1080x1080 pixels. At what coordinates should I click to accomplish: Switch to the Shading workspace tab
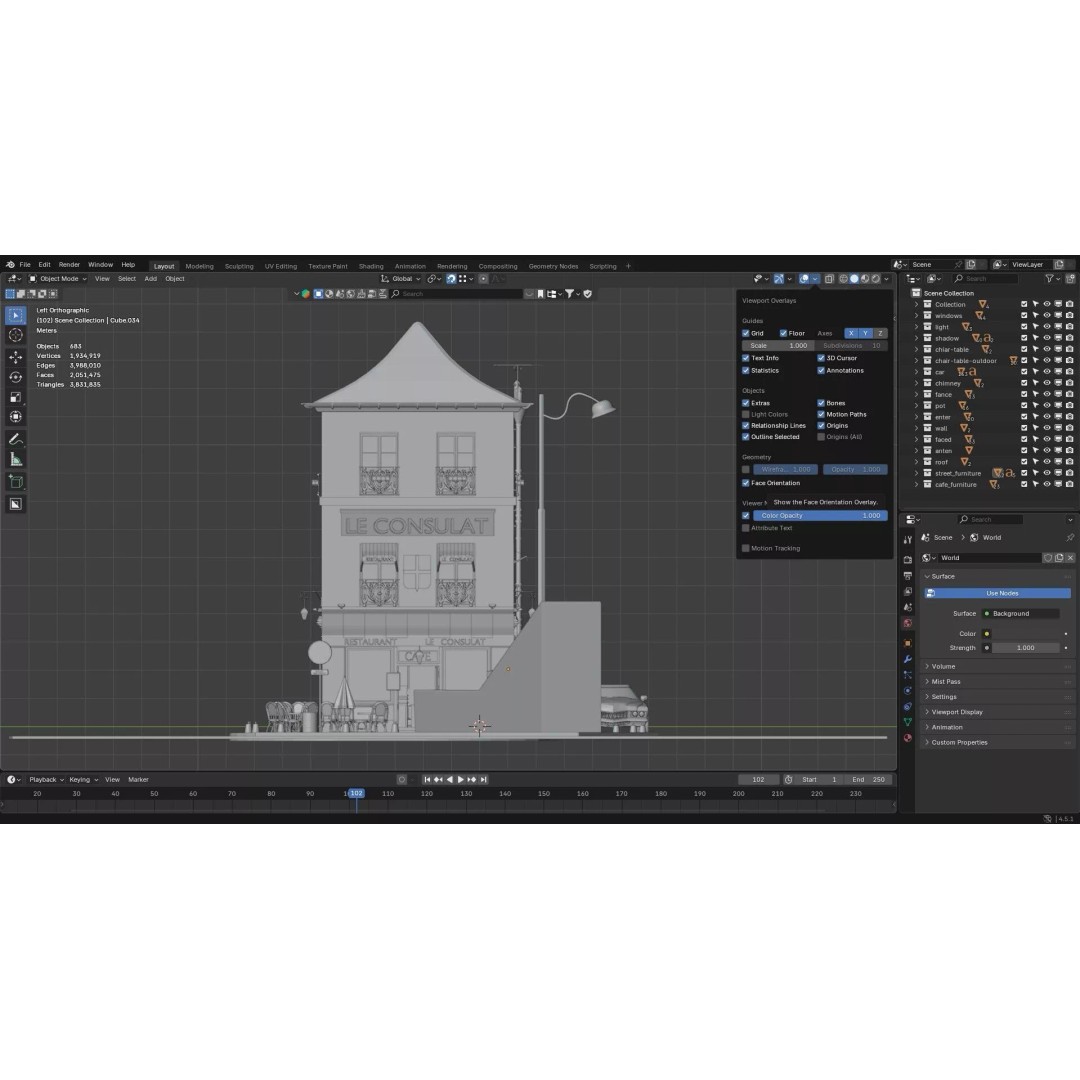(x=371, y=267)
